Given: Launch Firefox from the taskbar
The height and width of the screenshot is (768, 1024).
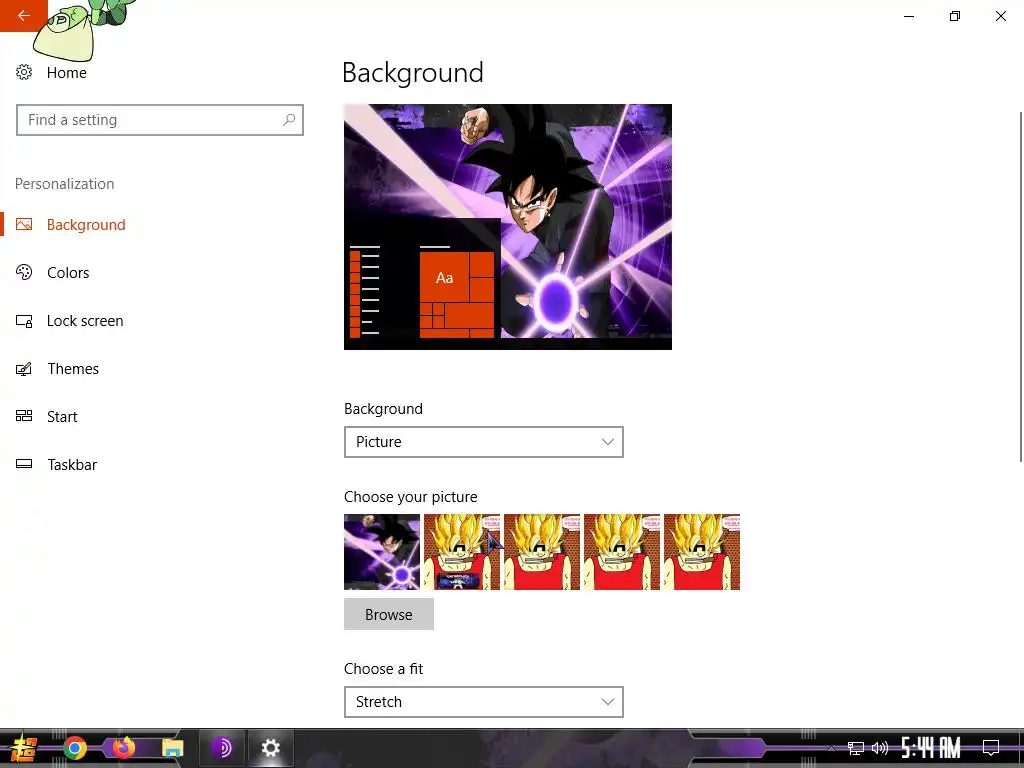Looking at the screenshot, I should tap(123, 748).
